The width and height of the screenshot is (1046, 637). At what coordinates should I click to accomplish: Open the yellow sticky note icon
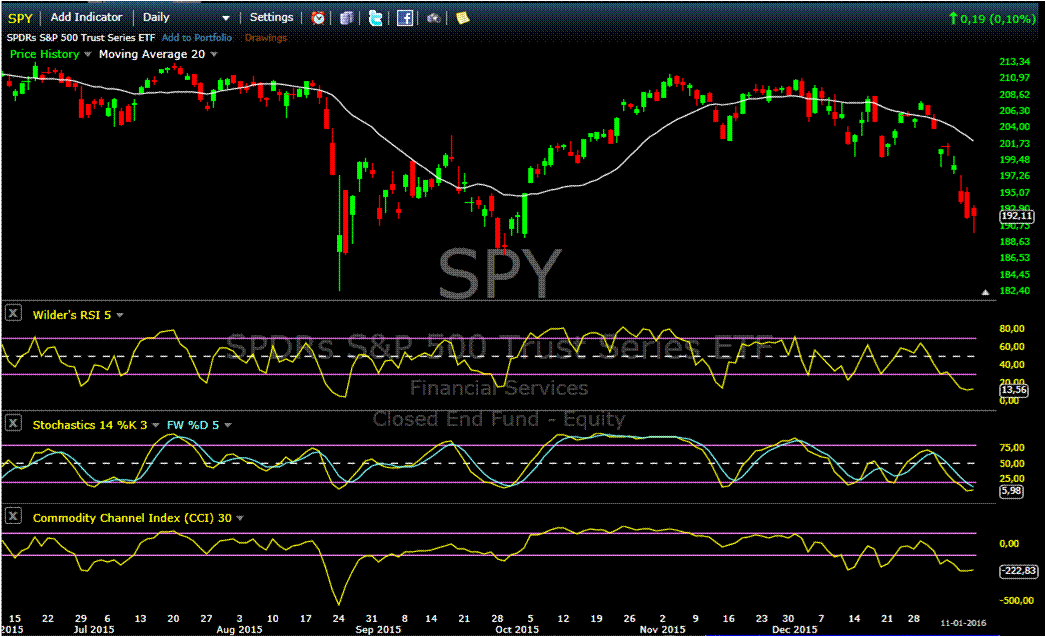pos(462,18)
